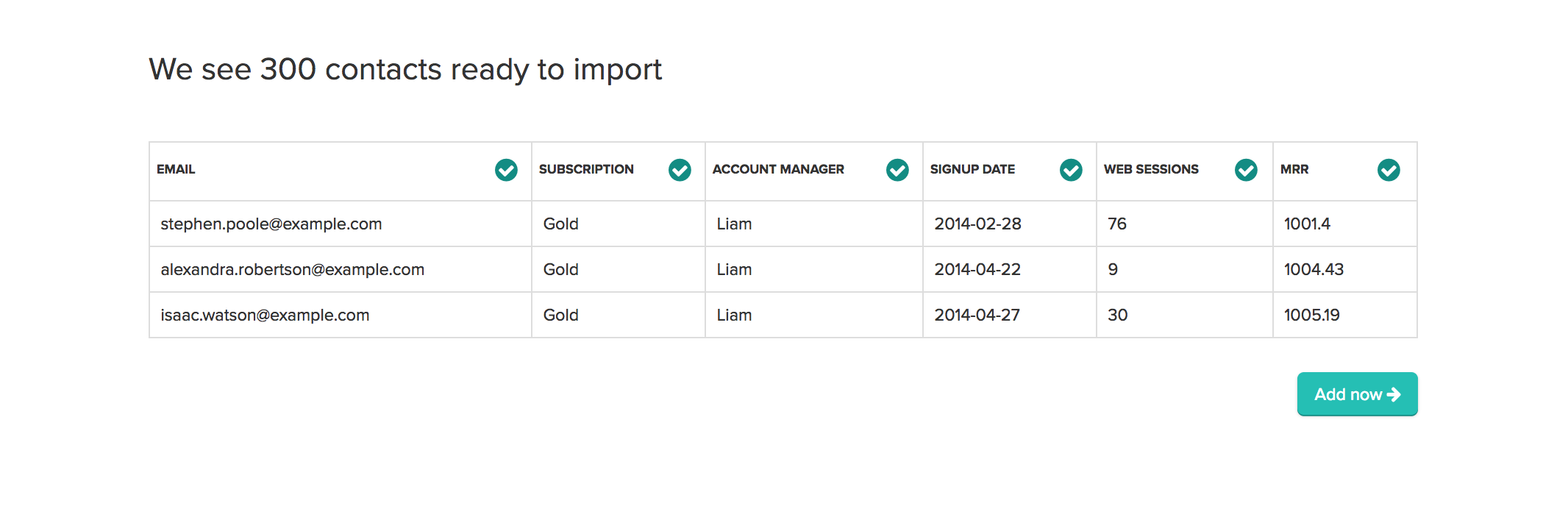Image resolution: width=1568 pixels, height=506 pixels.
Task: Select the ACCOUNT MANAGER header label
Action: 778,169
